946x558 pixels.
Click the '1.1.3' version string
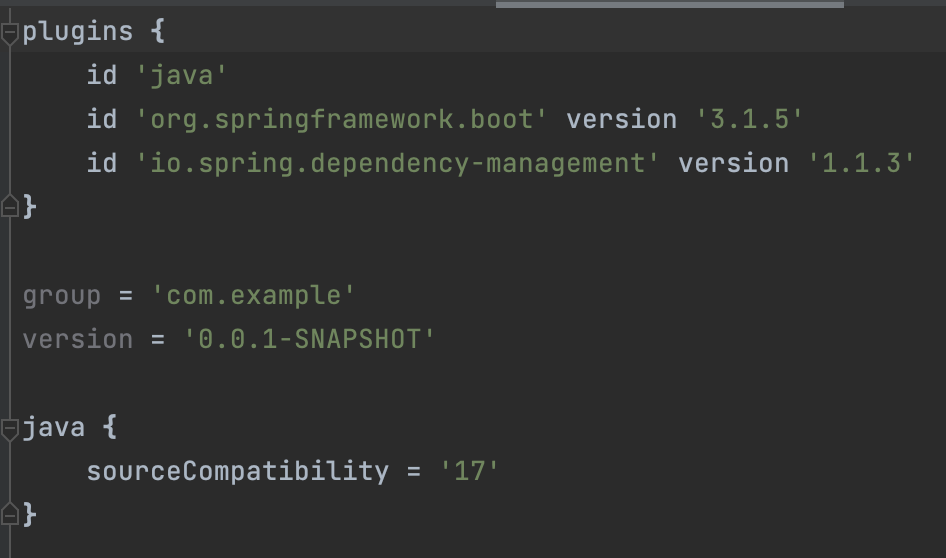coord(862,163)
